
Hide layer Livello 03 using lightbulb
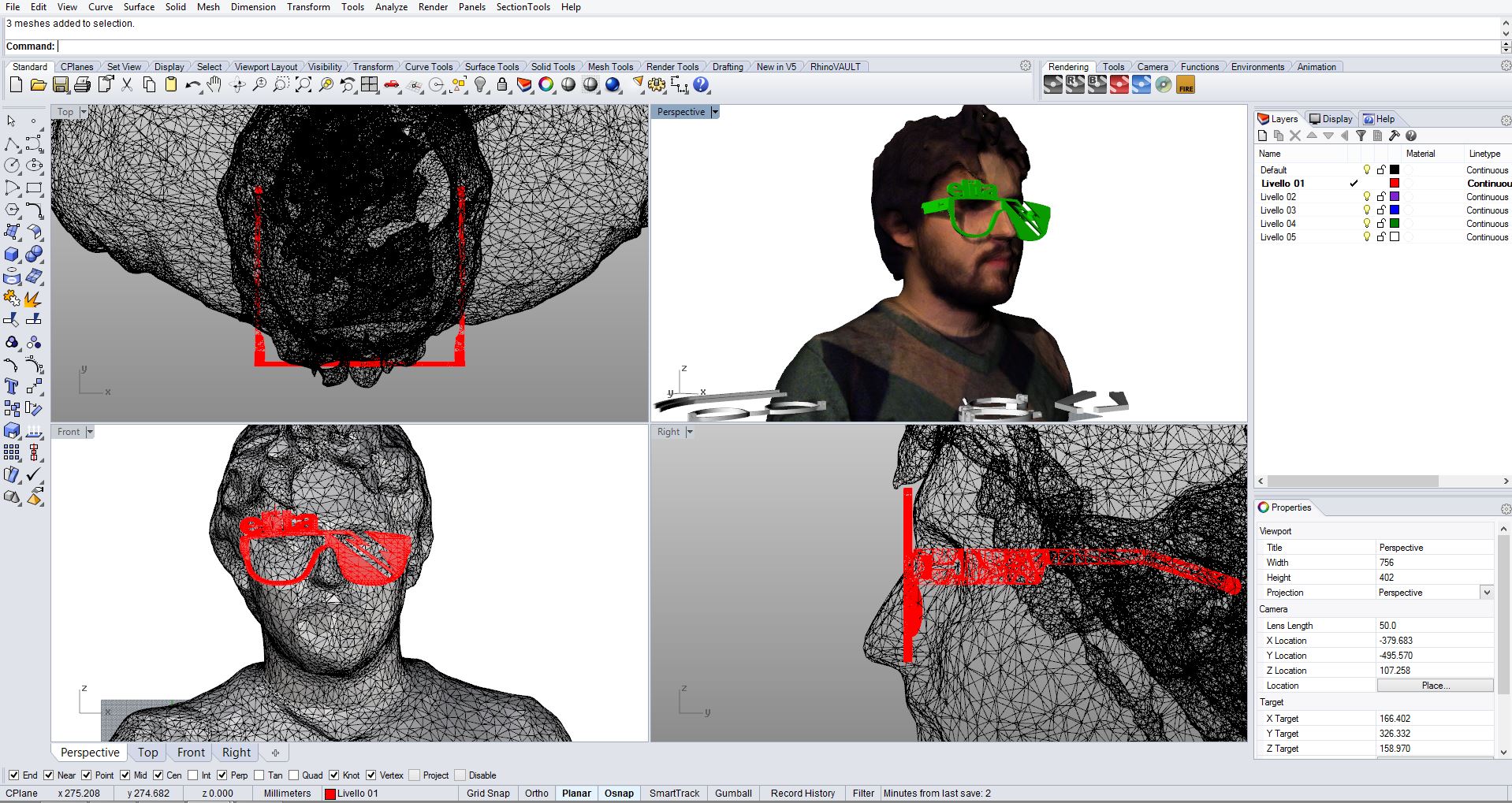[1367, 210]
